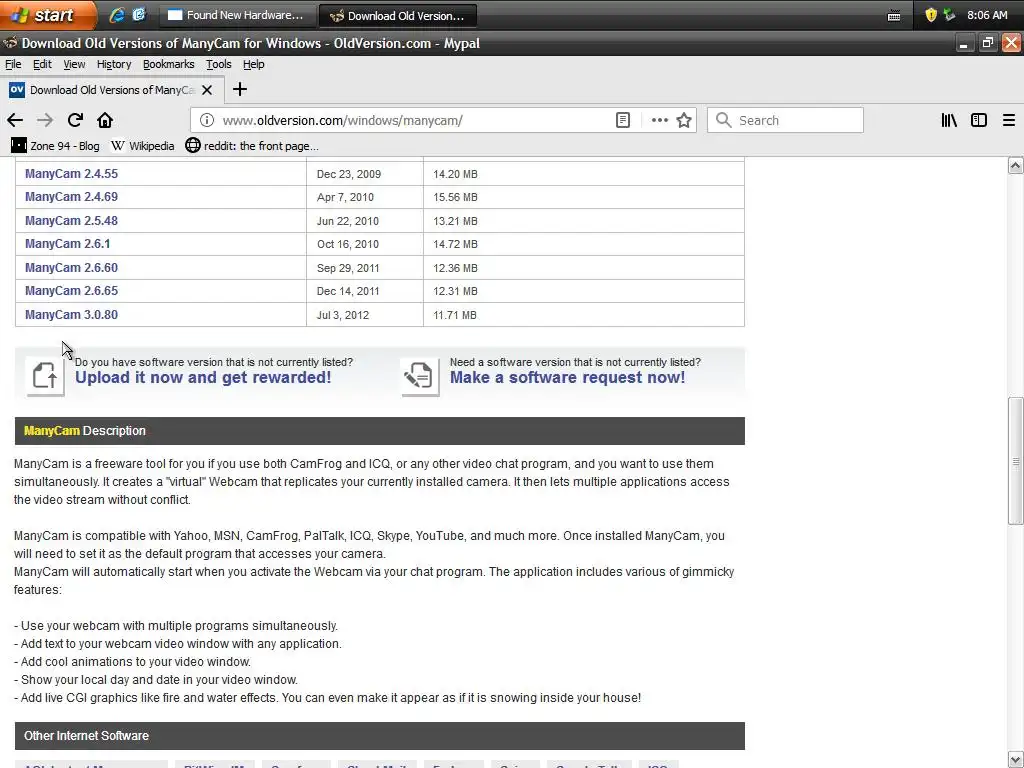Click Upload it now and get rewarded
Screen dimensions: 1024x768
[203, 377]
